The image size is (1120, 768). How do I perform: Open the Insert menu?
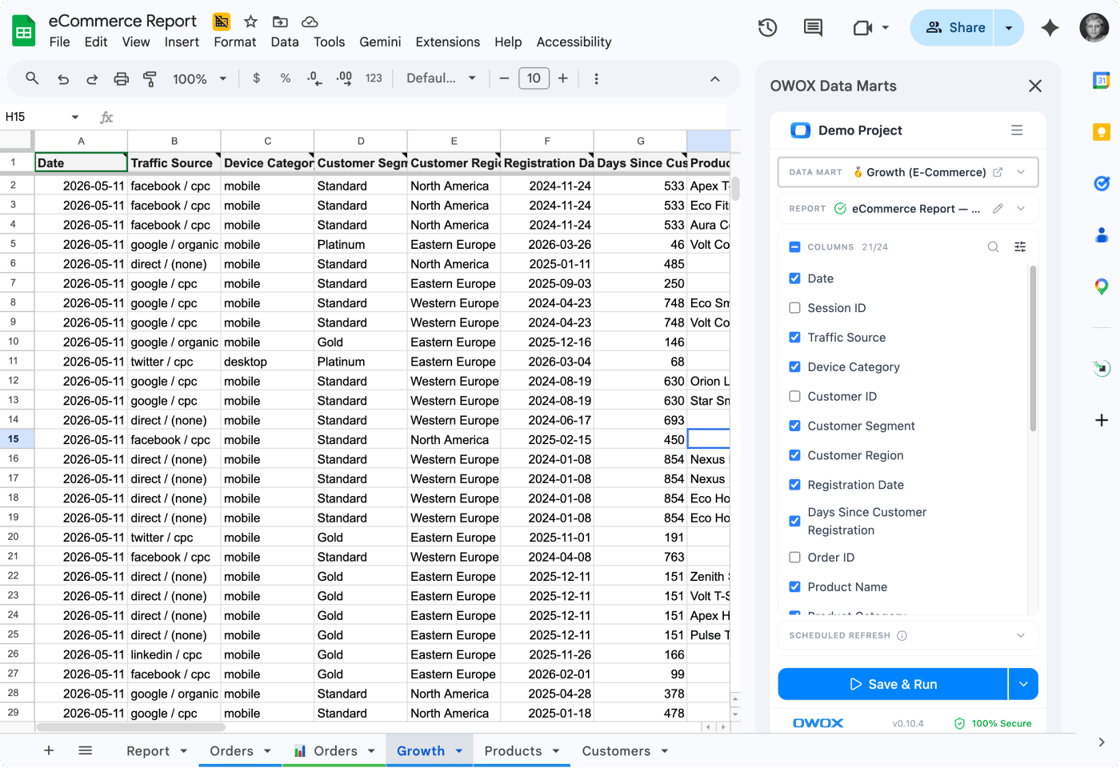tap(181, 42)
